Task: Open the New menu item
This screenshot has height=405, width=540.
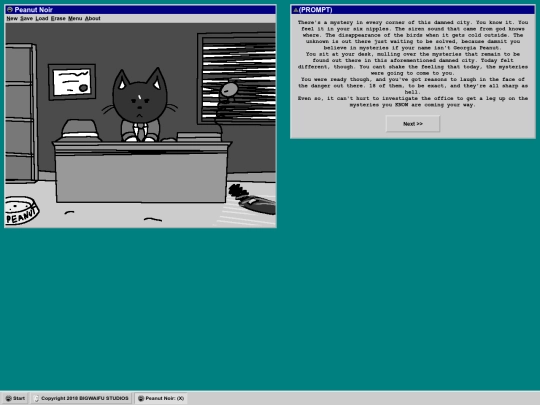Action: click(x=12, y=19)
